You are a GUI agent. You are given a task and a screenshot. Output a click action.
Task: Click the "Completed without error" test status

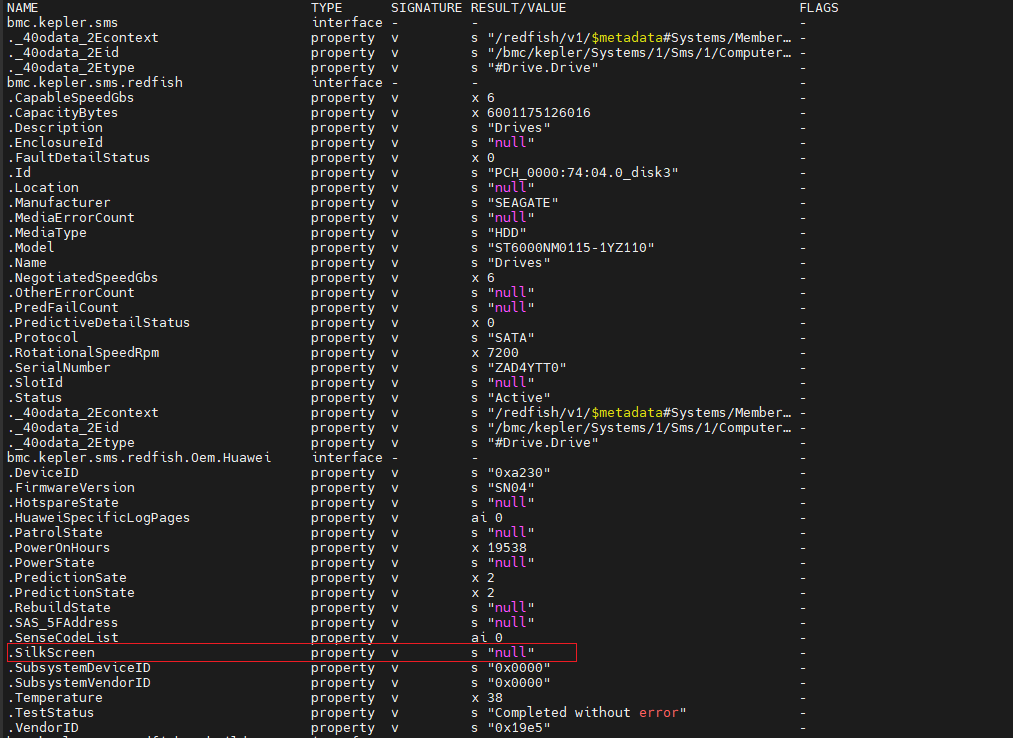point(586,713)
